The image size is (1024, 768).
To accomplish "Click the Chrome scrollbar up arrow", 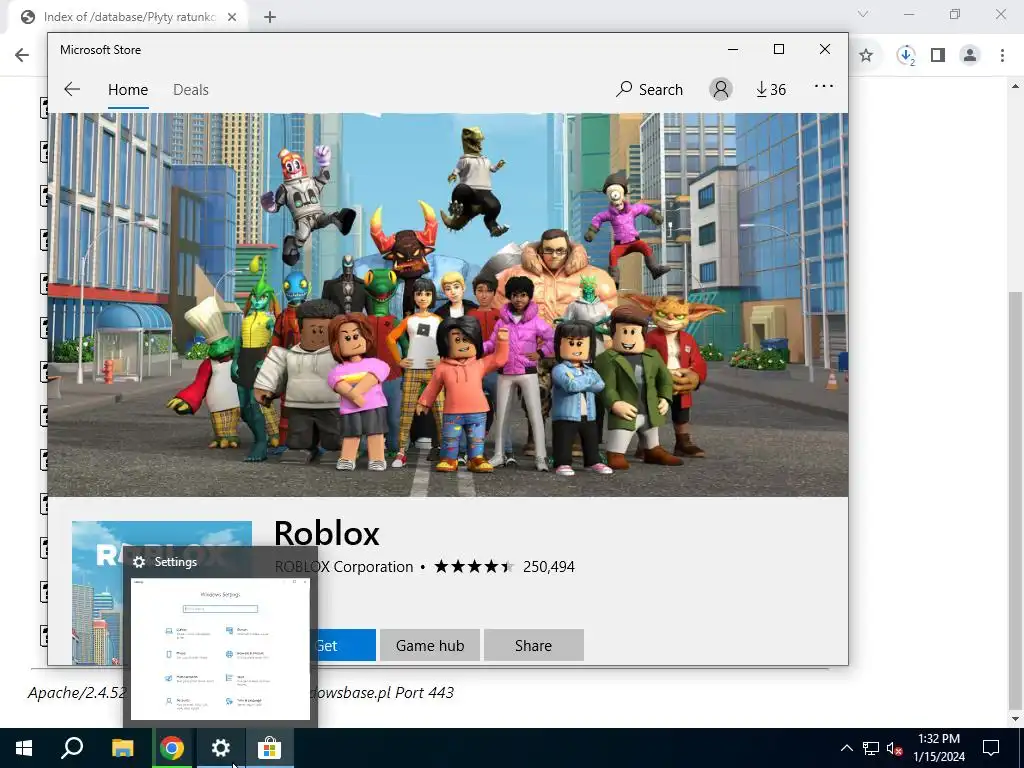I will [1014, 86].
